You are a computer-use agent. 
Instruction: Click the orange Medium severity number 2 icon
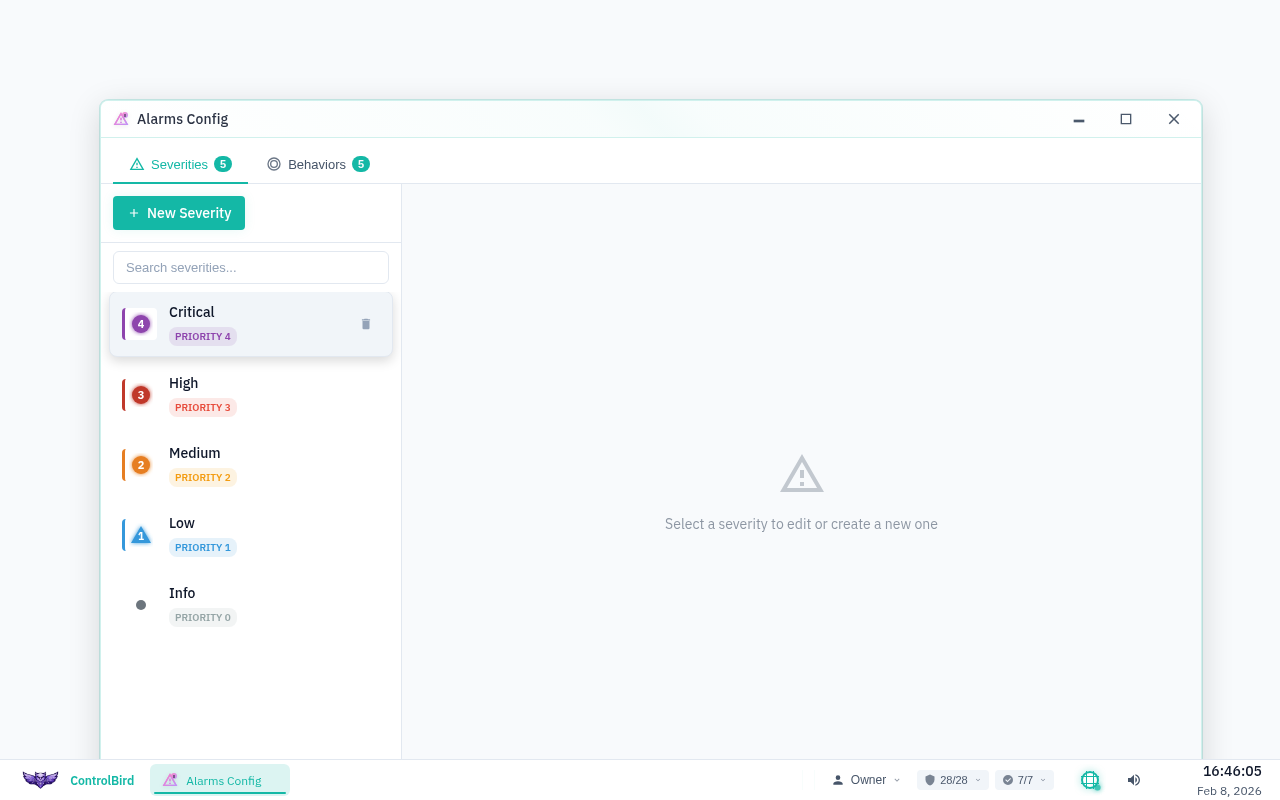coord(141,465)
